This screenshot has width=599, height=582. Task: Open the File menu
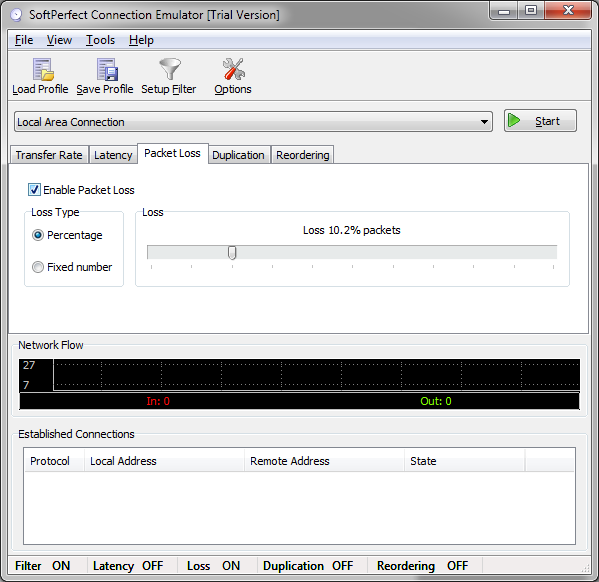24,40
